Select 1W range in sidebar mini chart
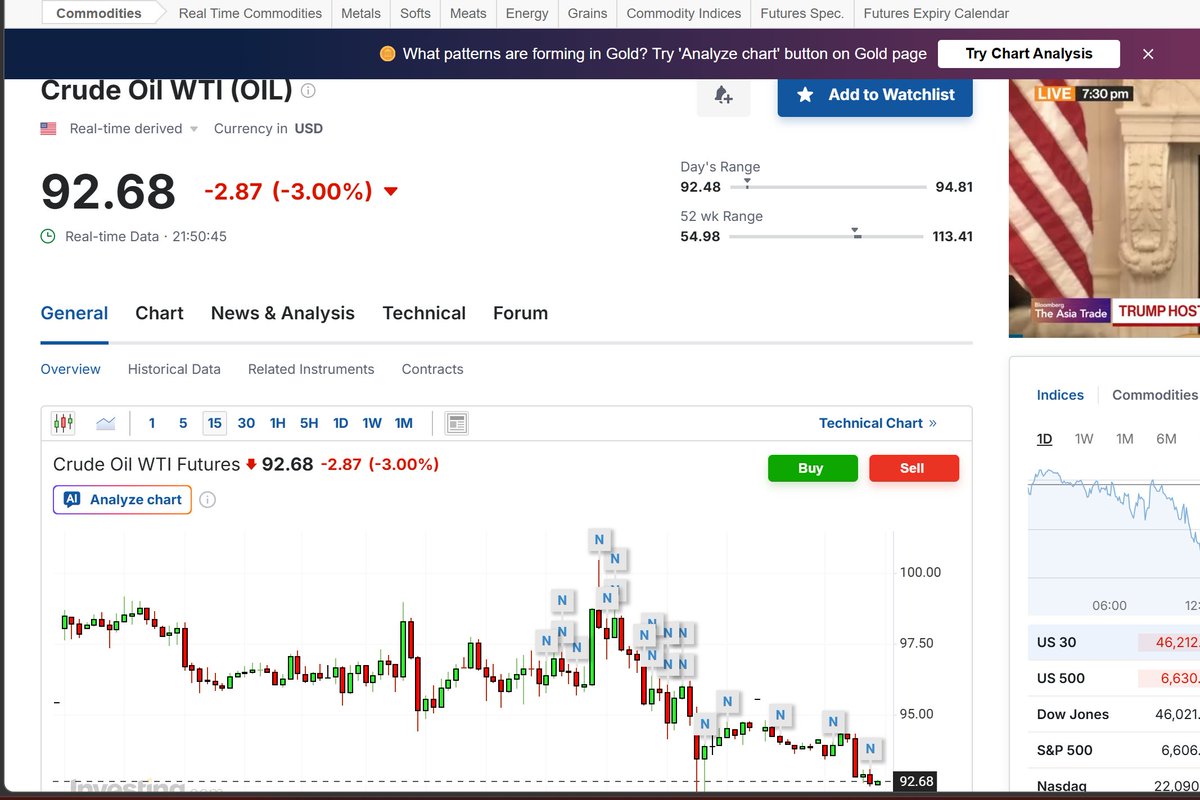 1084,439
